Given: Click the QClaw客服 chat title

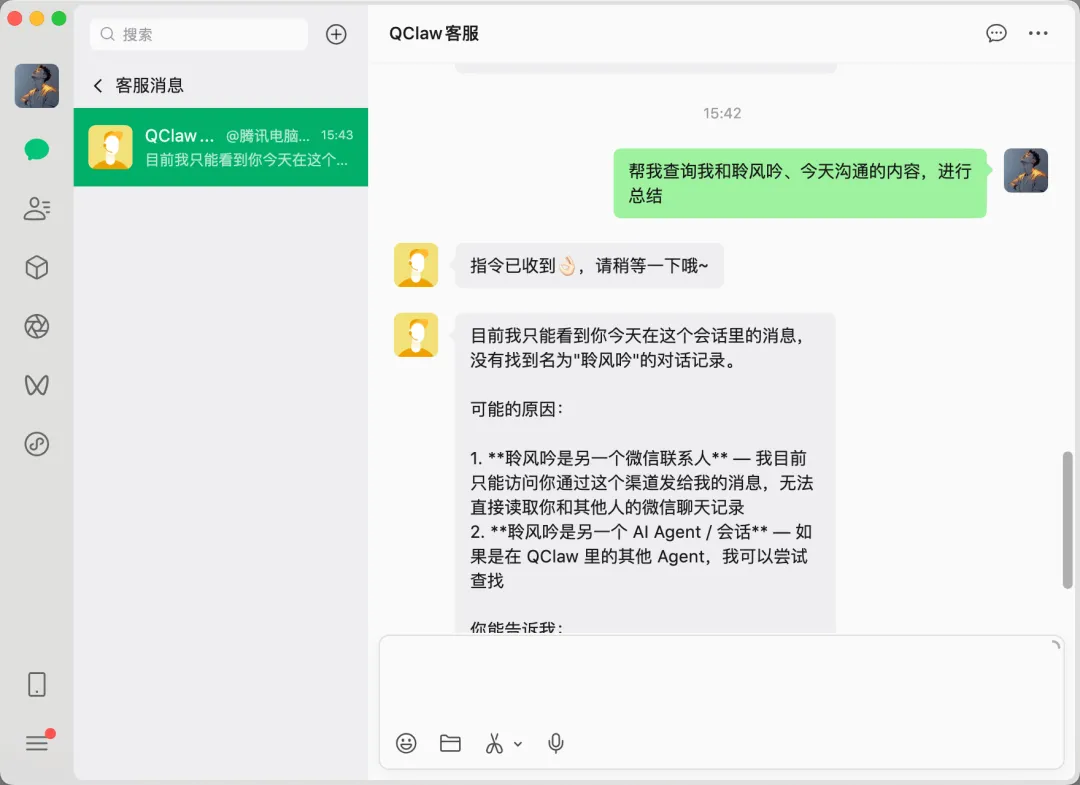Looking at the screenshot, I should (x=434, y=33).
